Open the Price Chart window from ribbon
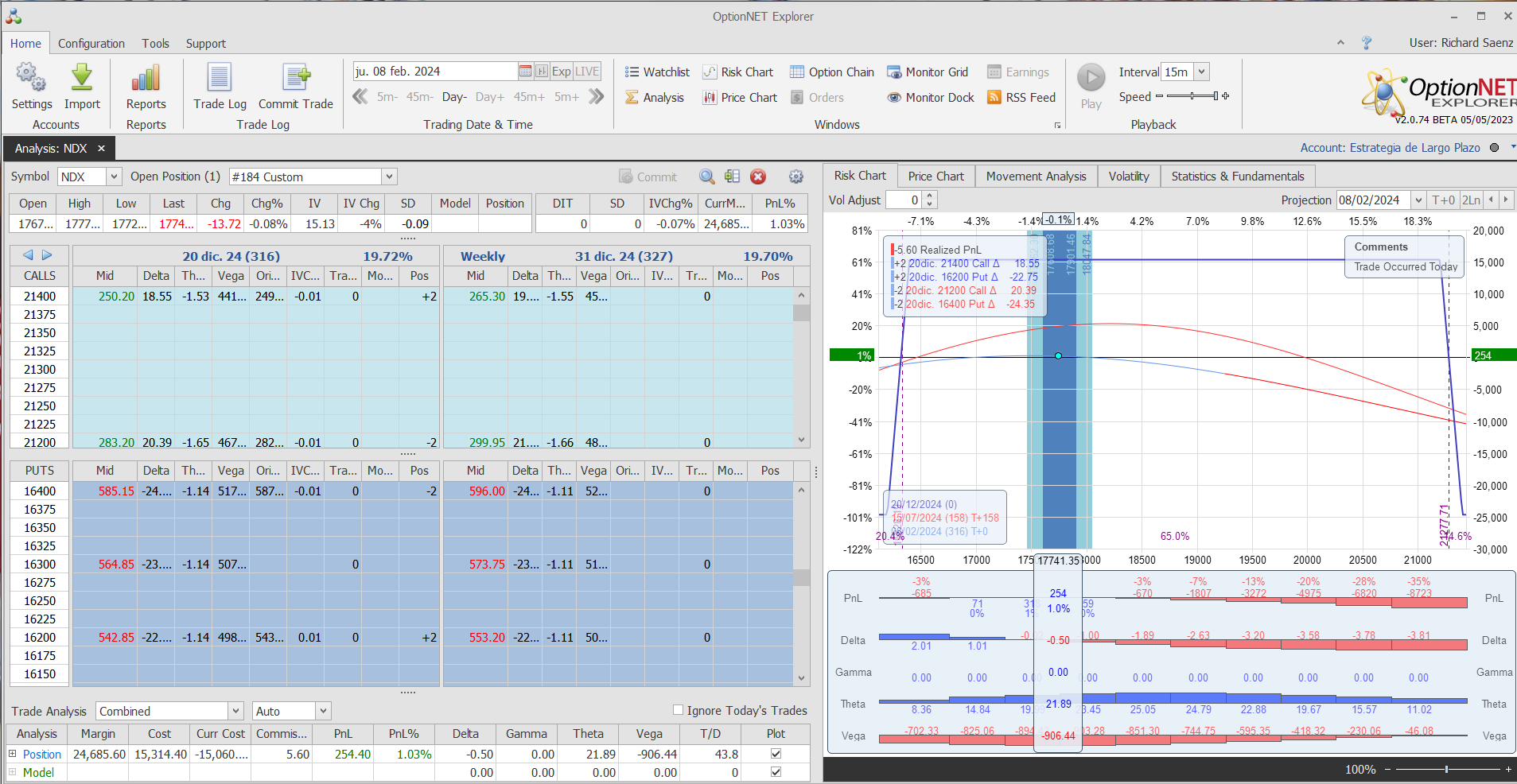Screen dimensions: 1517x784 tap(740, 98)
